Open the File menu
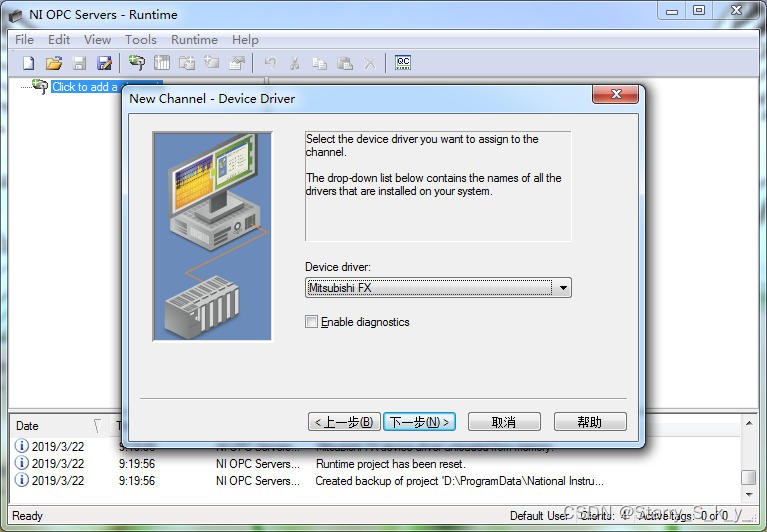767x532 pixels. pyautogui.click(x=24, y=40)
